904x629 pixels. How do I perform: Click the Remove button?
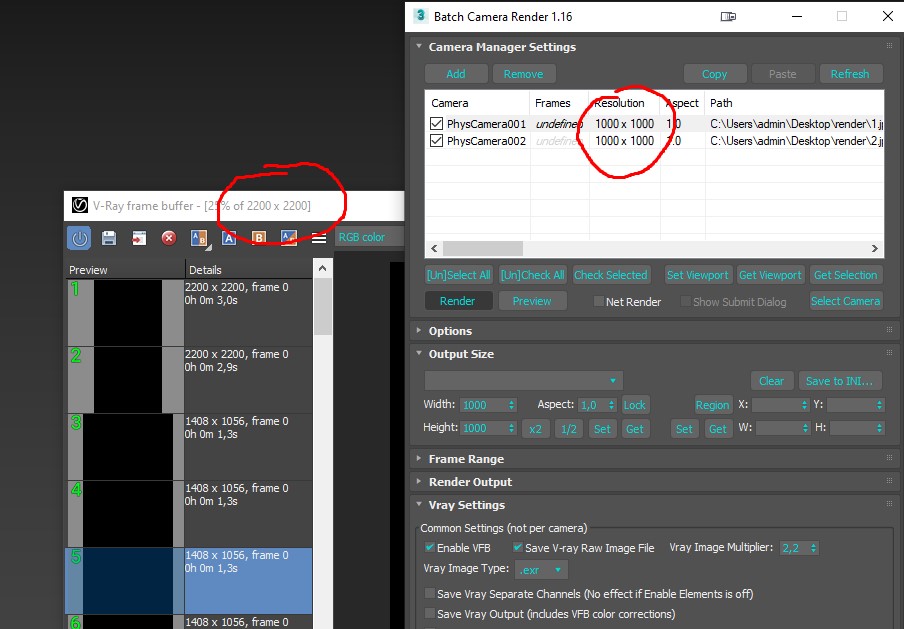[x=523, y=74]
